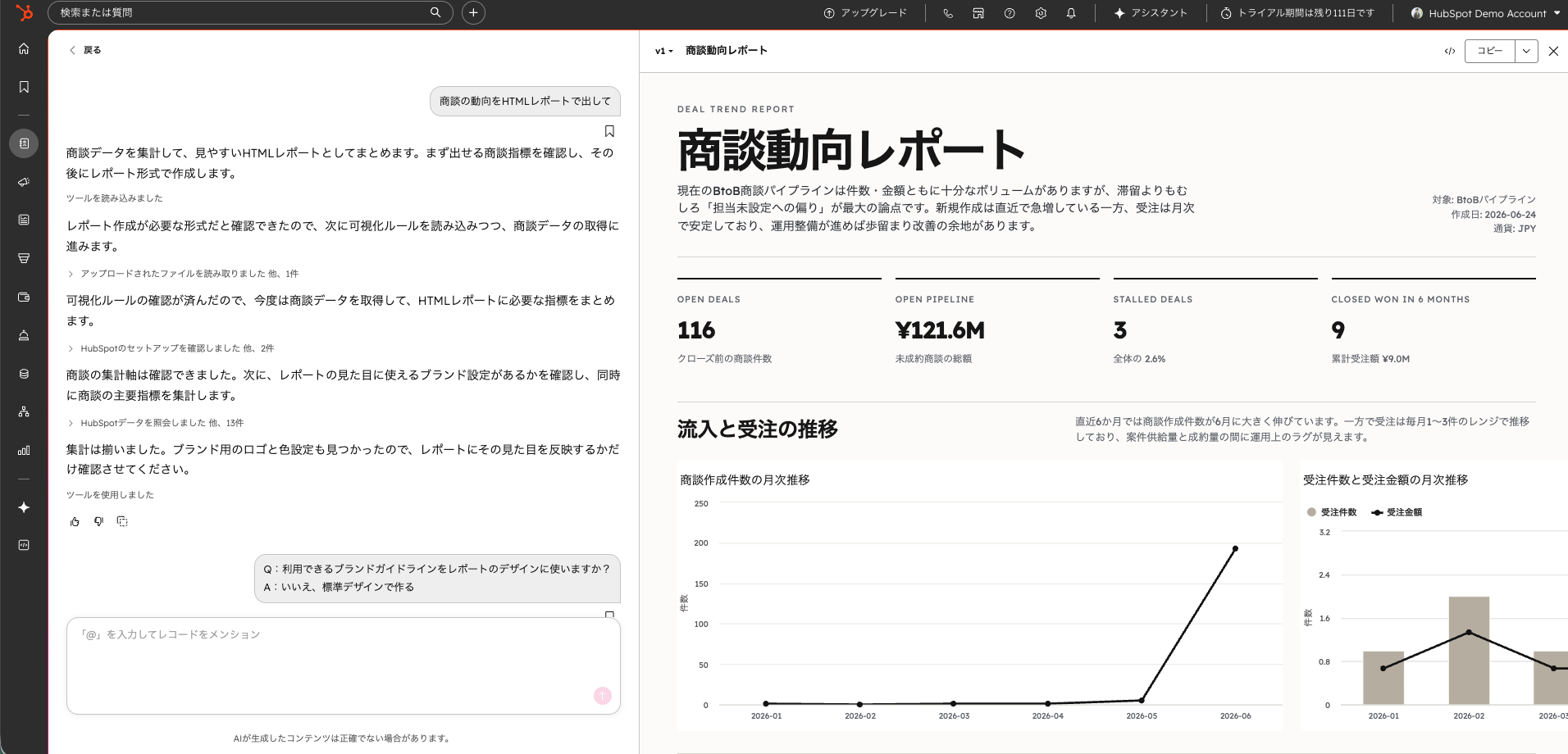1568x754 pixels.
Task: Open Bookmarks in the sidebar
Action: pyautogui.click(x=24, y=87)
